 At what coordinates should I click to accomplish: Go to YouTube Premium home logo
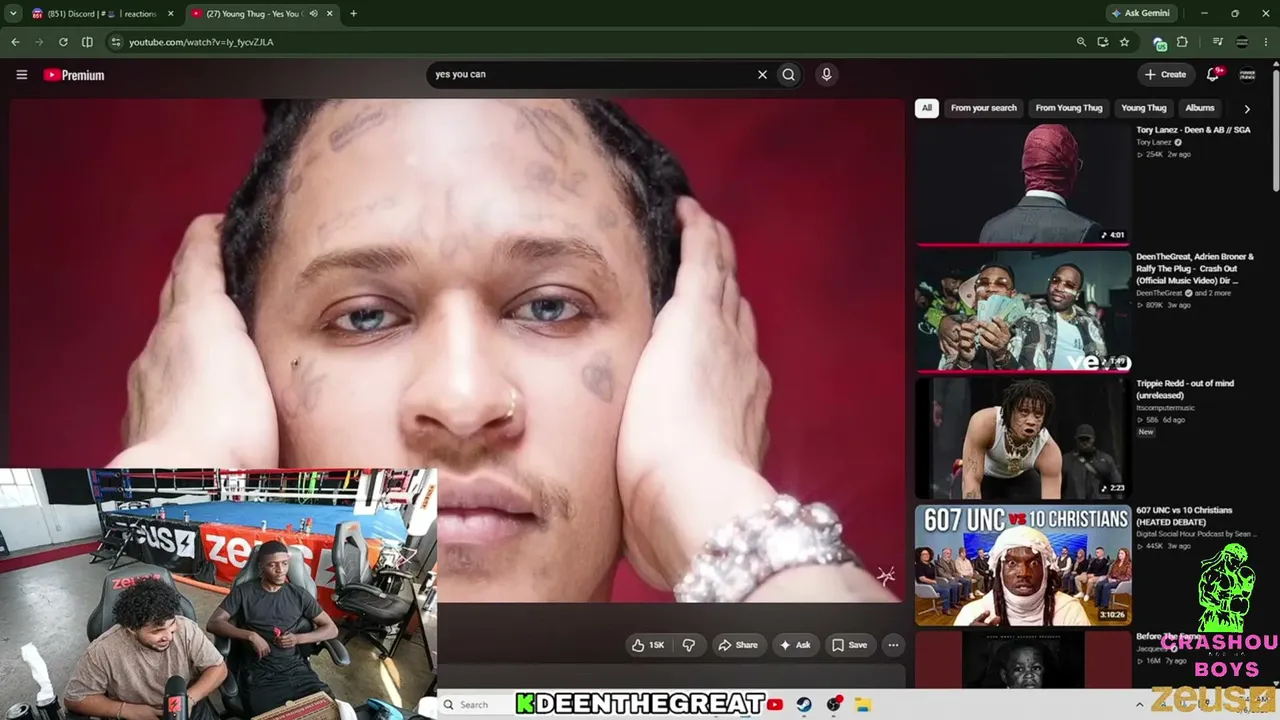pyautogui.click(x=74, y=75)
